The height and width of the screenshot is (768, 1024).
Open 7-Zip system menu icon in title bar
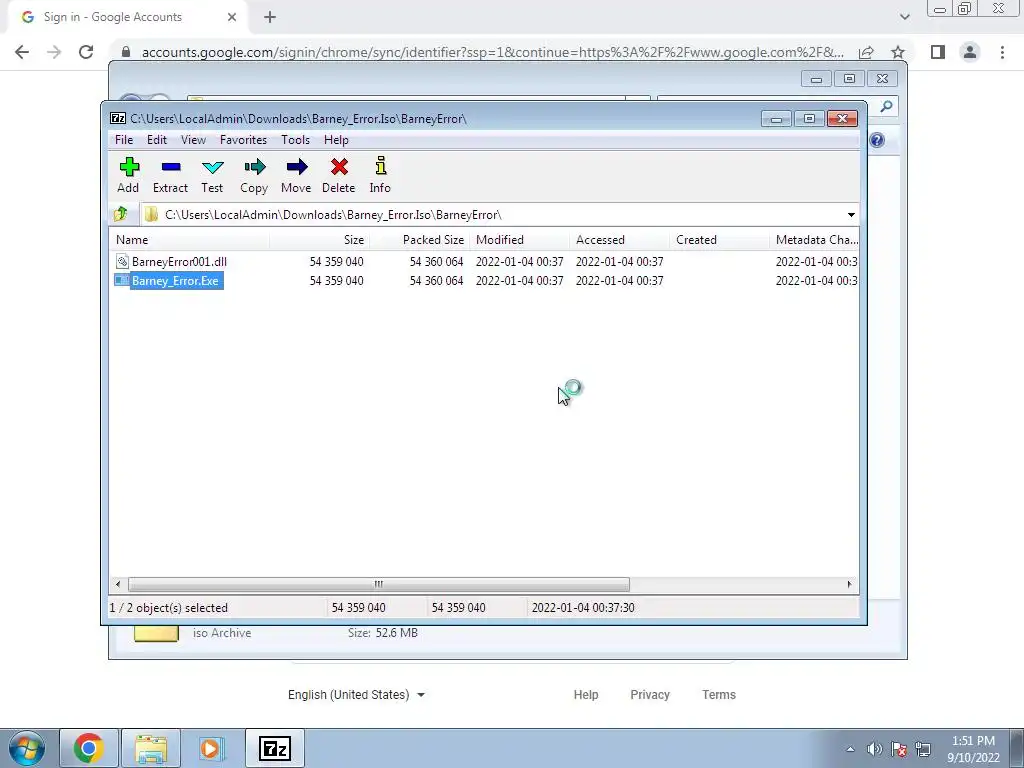(x=118, y=118)
